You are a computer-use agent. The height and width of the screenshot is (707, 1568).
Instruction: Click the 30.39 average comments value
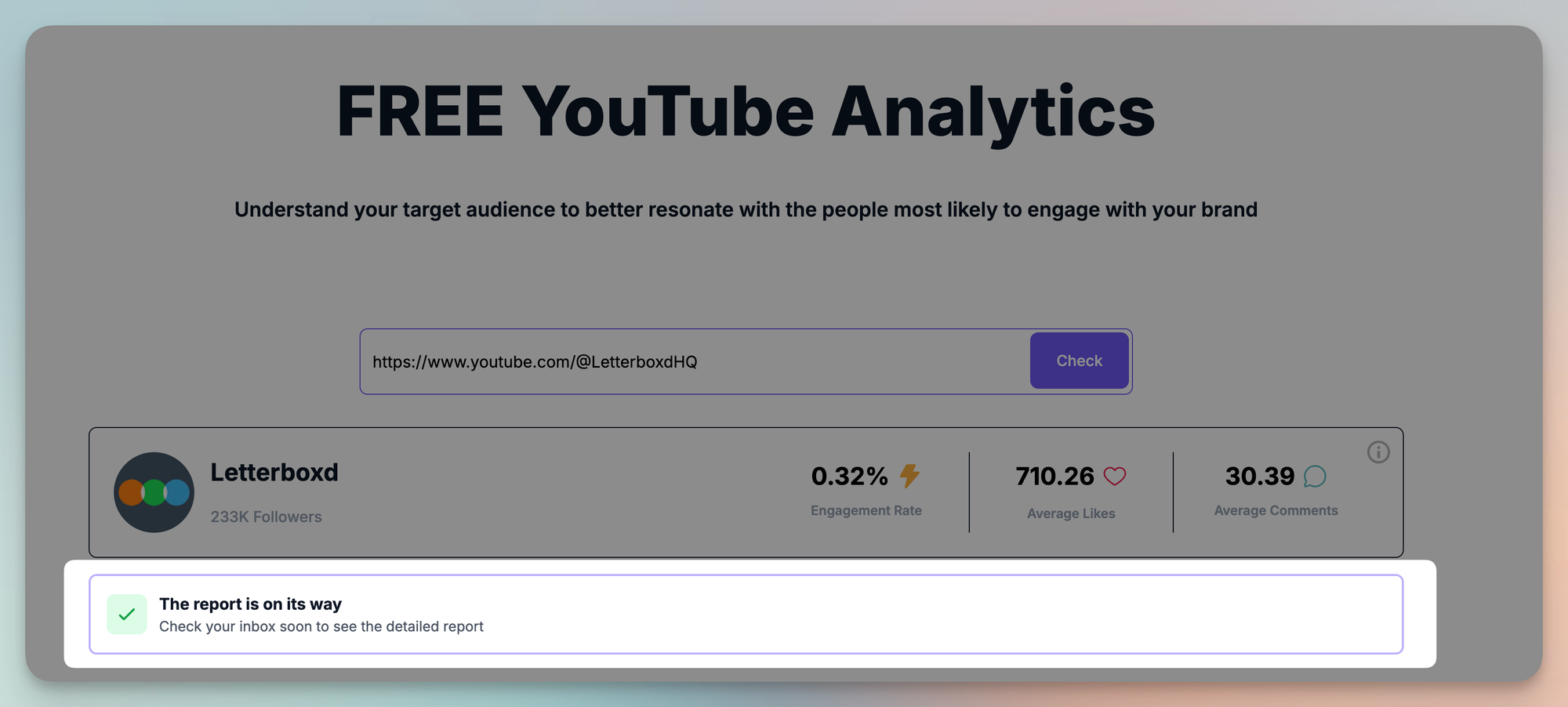pyautogui.click(x=1259, y=476)
